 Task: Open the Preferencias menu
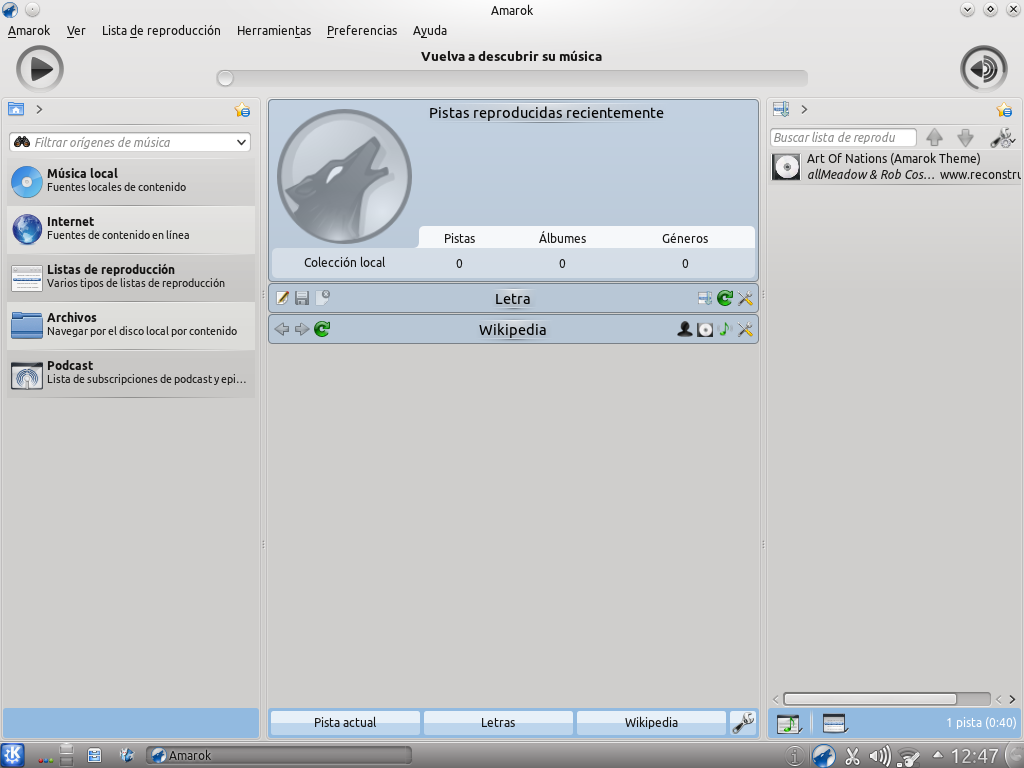(362, 31)
